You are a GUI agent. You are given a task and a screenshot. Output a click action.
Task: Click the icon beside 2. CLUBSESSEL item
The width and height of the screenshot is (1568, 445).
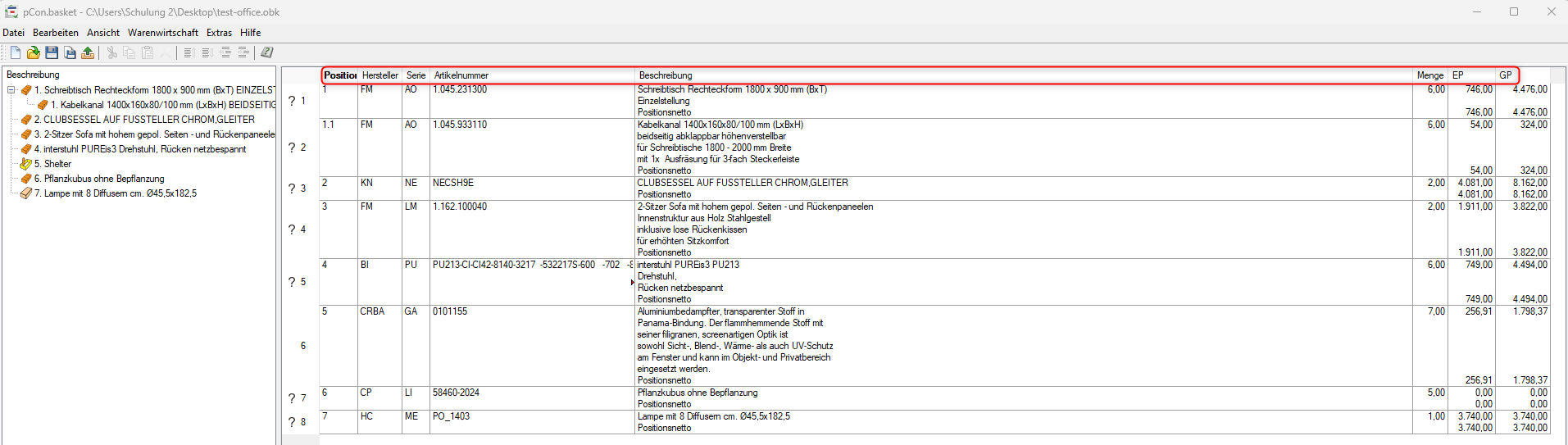[x=26, y=120]
